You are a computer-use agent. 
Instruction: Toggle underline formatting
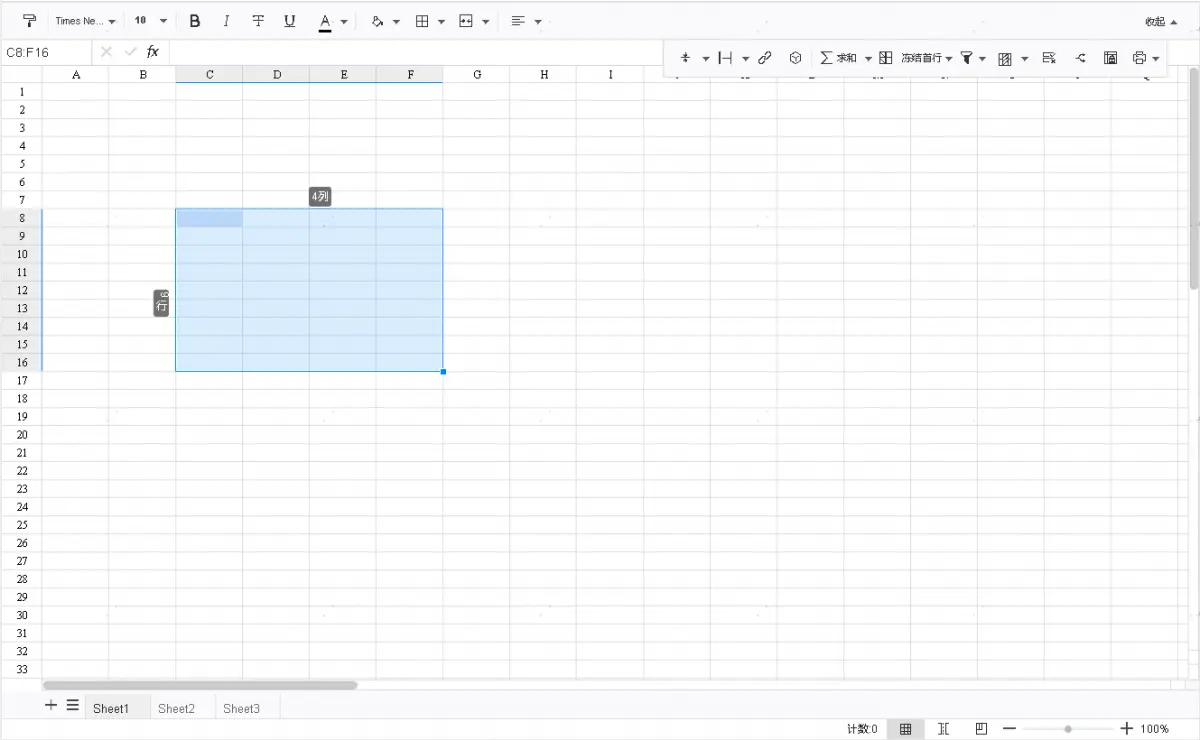(290, 21)
